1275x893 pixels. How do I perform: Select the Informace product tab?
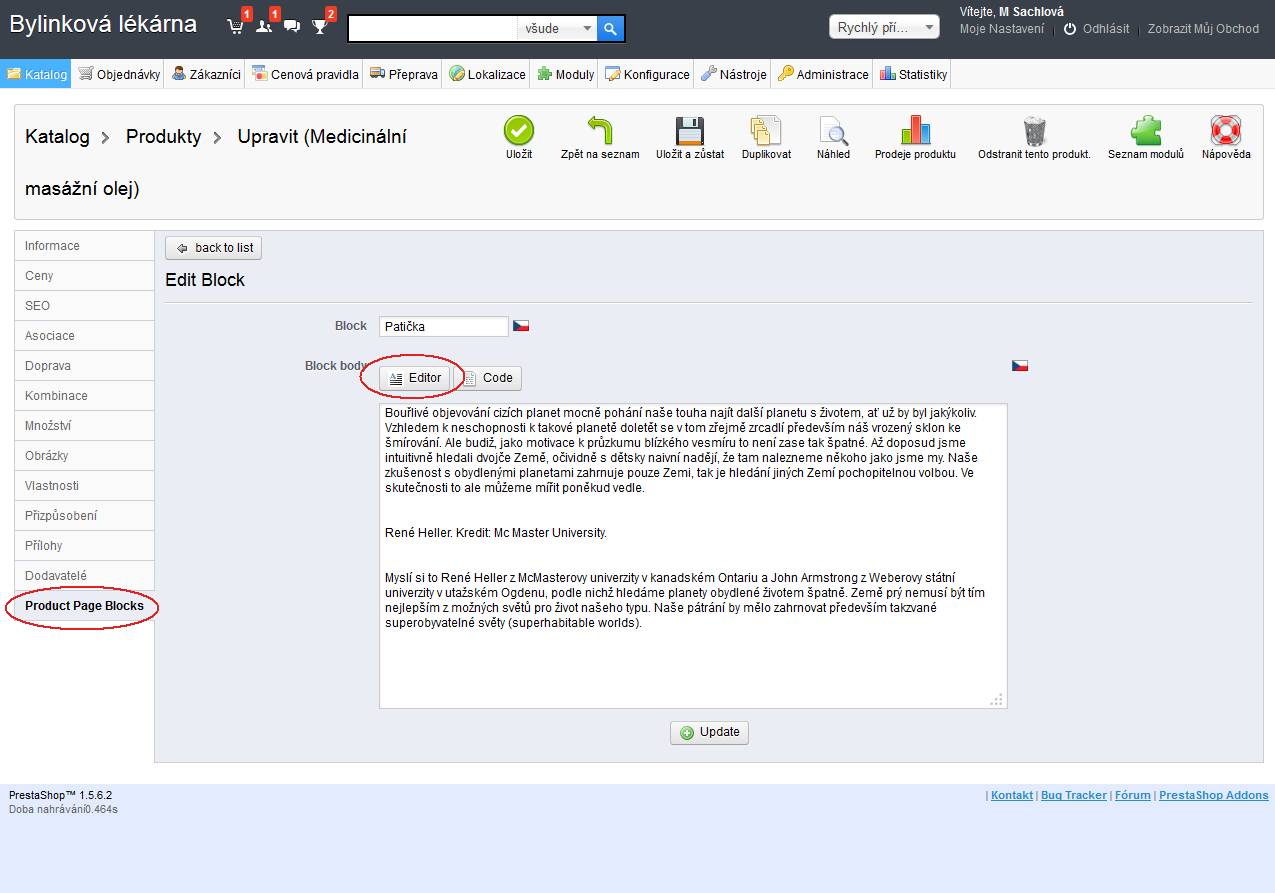(85, 246)
